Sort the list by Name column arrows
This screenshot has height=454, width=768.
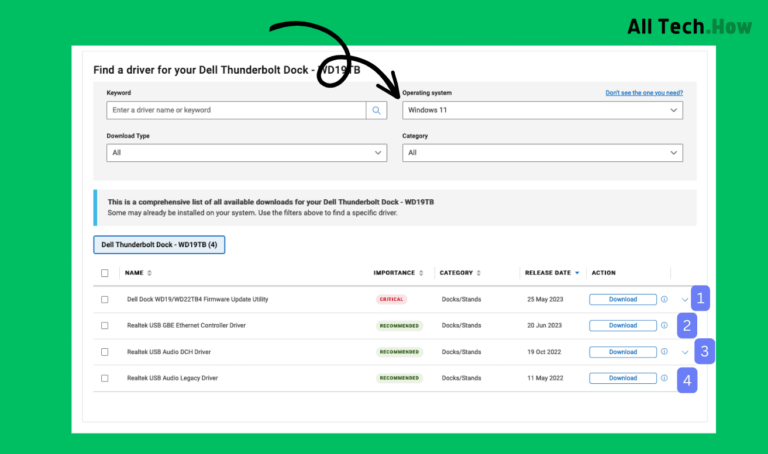point(150,273)
